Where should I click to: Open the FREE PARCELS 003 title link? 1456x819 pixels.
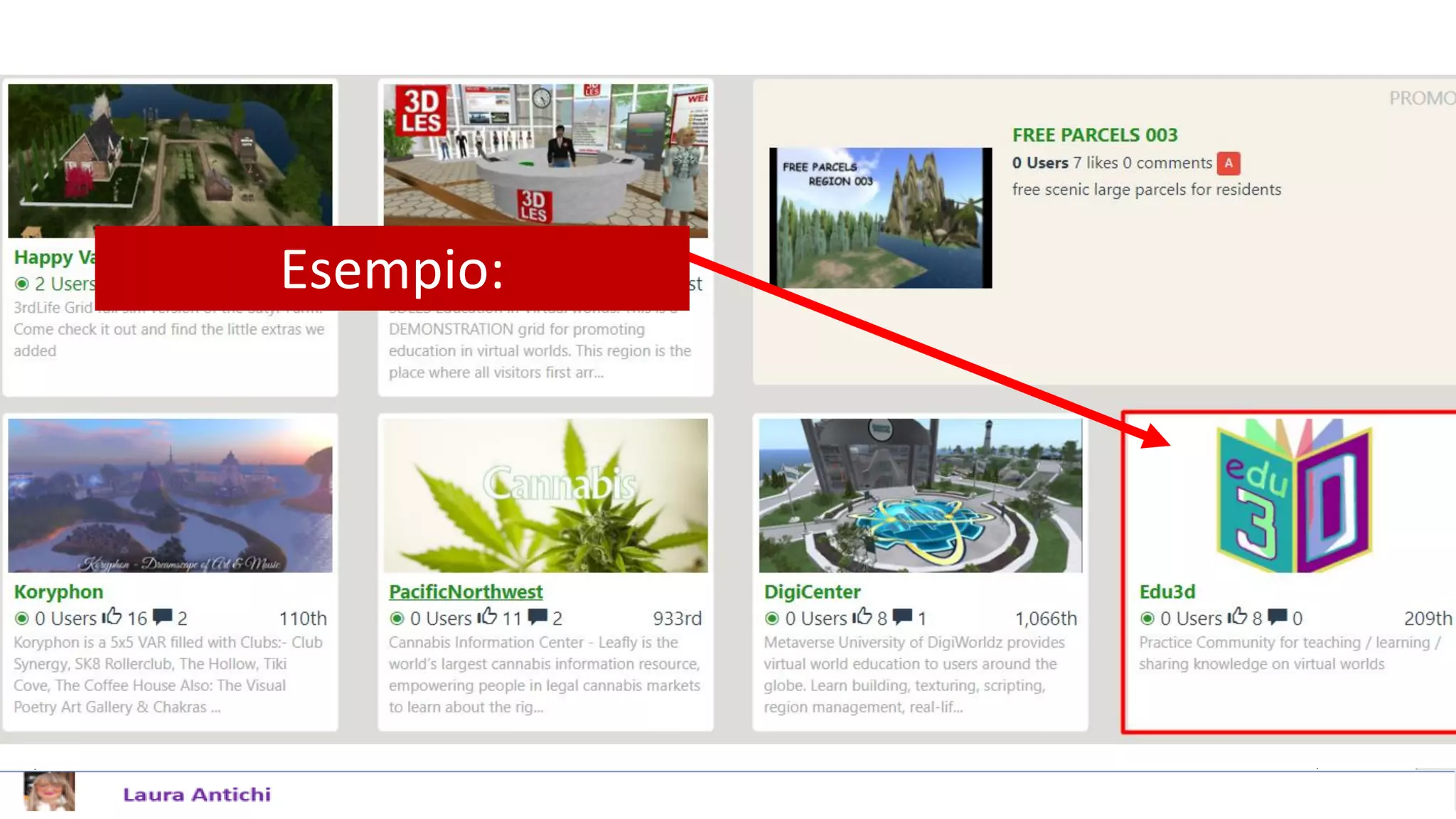point(1095,135)
